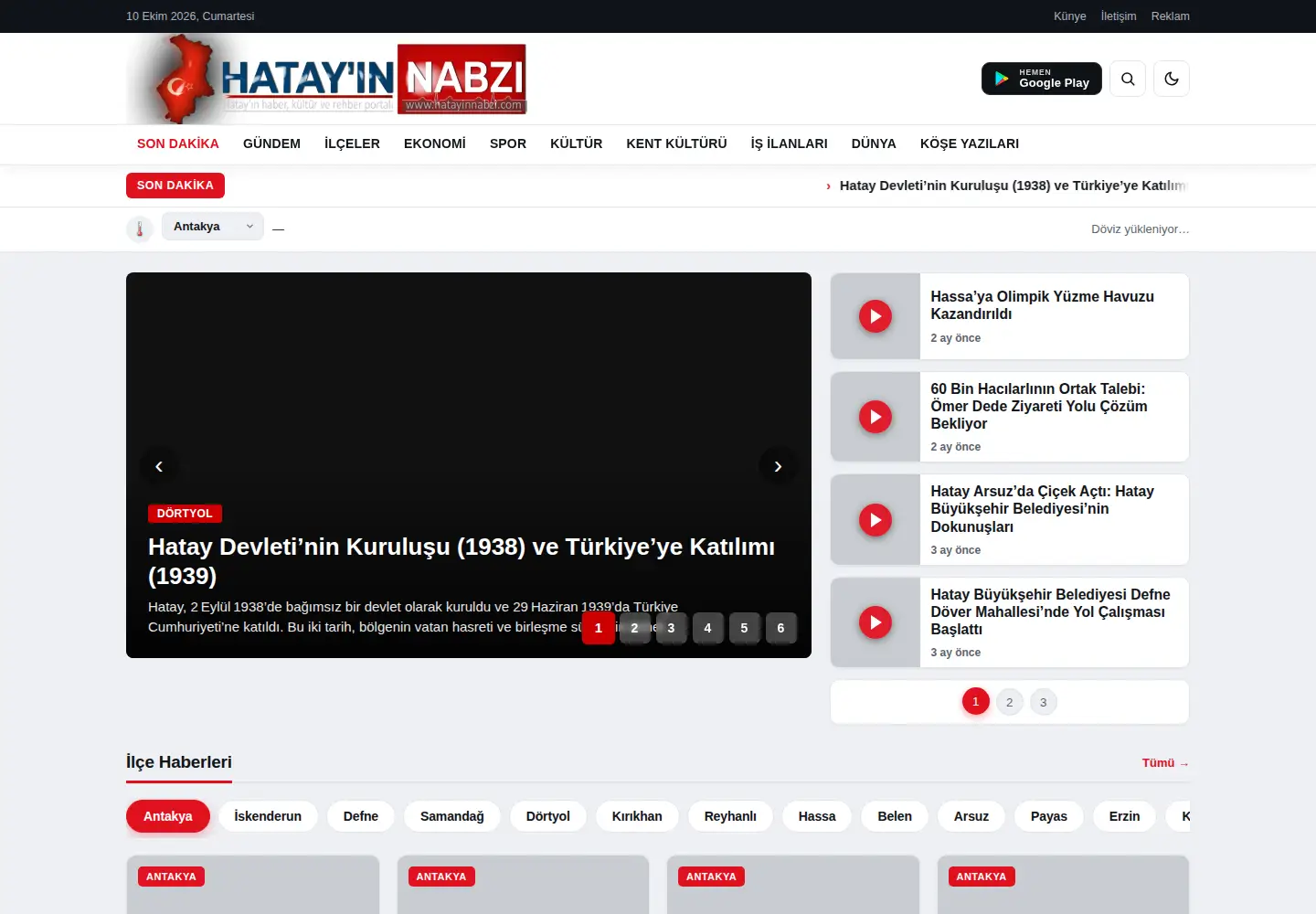Open the search icon in header
The height and width of the screenshot is (914, 1316).
[x=1128, y=79]
